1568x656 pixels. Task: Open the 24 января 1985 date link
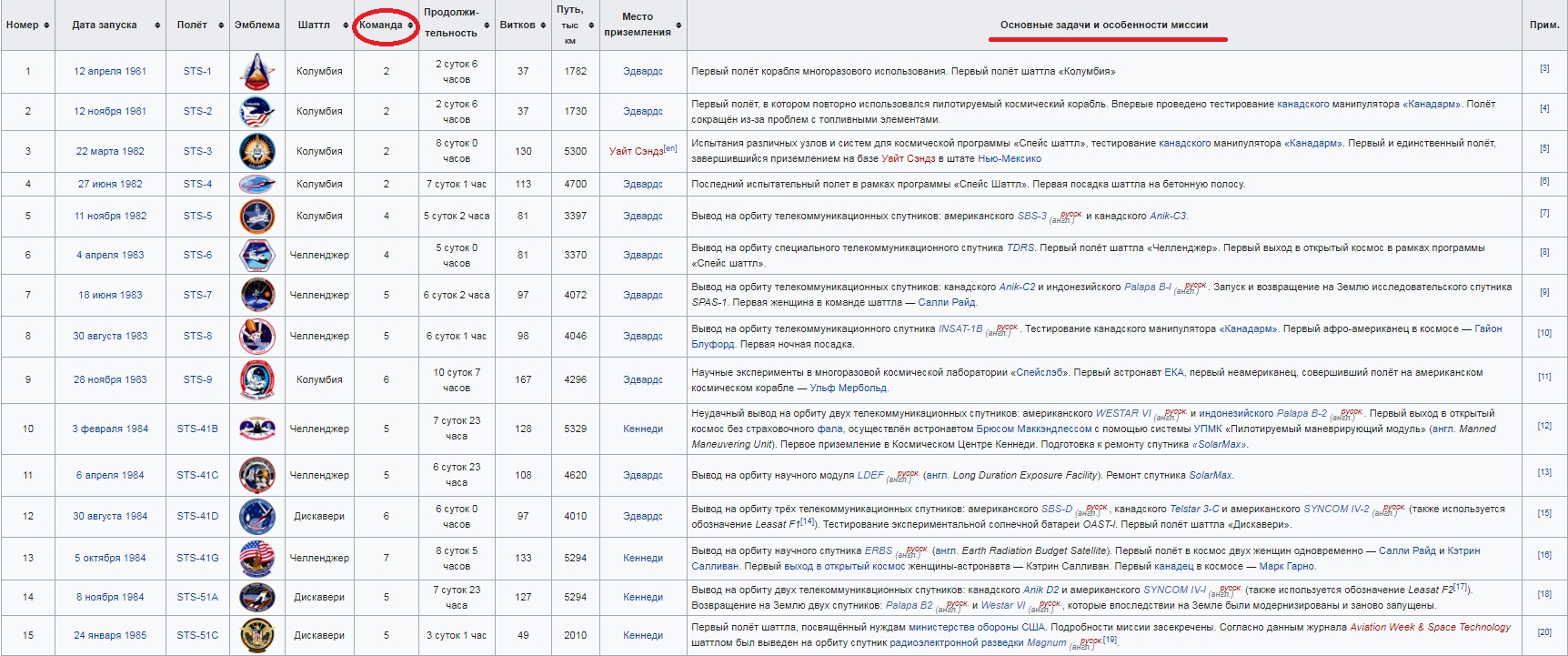pyautogui.click(x=110, y=635)
